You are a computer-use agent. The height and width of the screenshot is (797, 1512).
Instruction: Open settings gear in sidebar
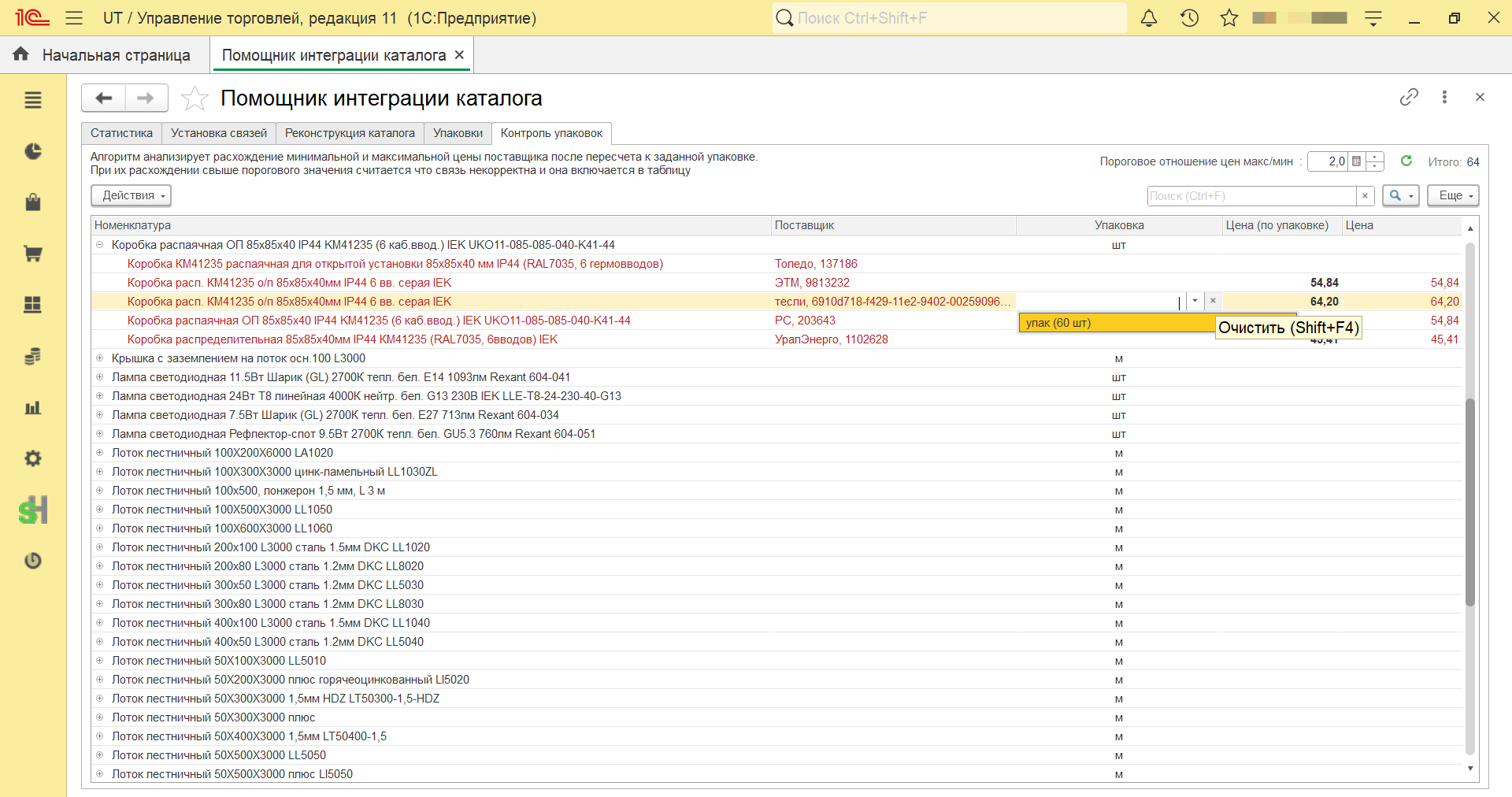click(x=32, y=458)
